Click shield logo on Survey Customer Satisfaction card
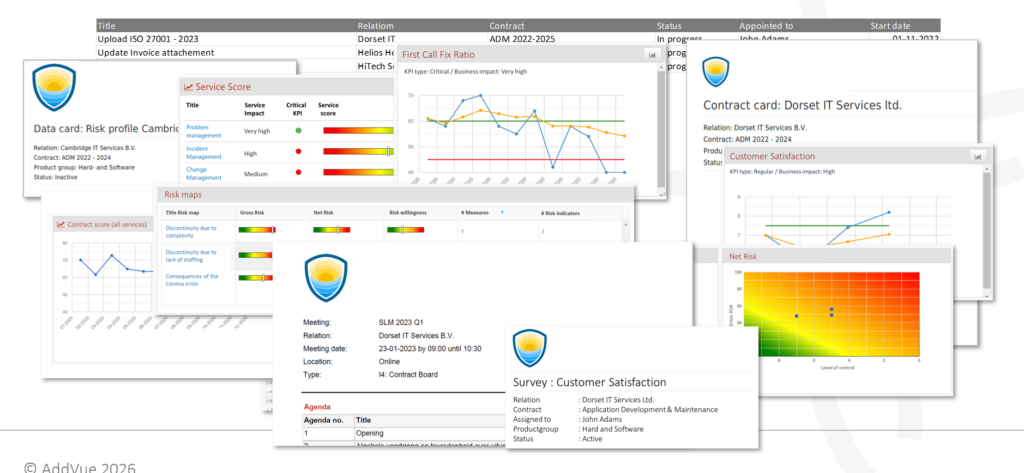 pos(529,348)
